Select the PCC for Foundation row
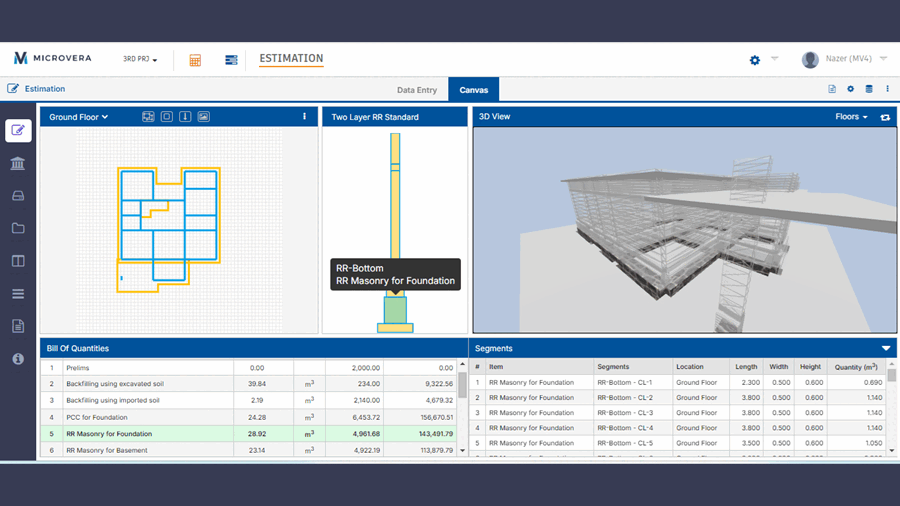The image size is (900, 506). pyautogui.click(x=95, y=417)
